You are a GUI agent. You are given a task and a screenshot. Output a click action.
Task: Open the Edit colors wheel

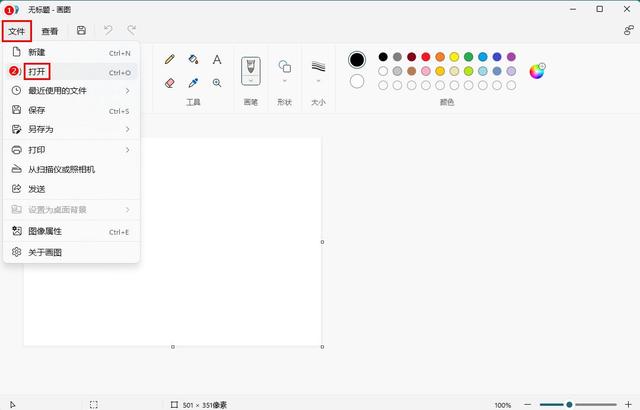tap(537, 71)
